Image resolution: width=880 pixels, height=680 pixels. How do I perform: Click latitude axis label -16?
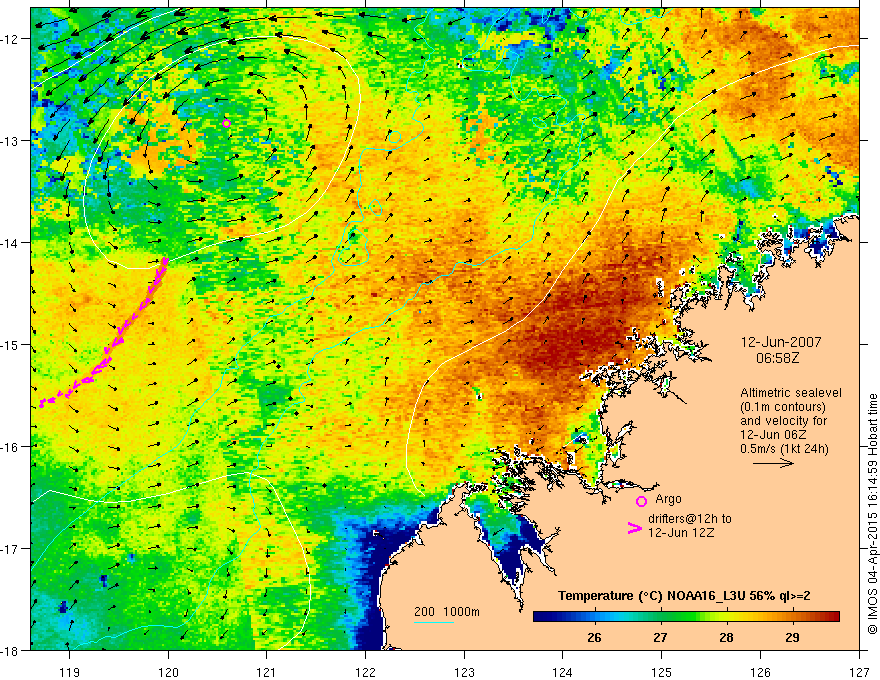(11, 447)
